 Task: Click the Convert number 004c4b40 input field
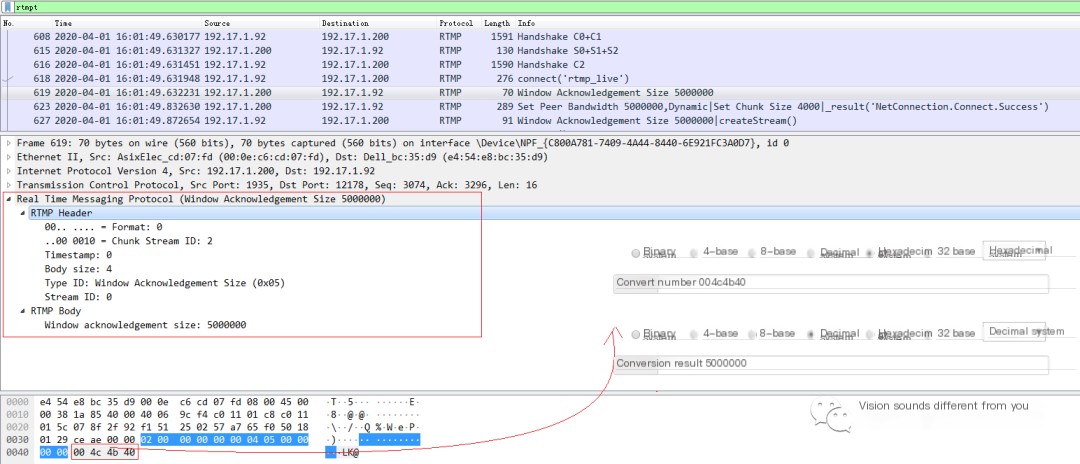[x=831, y=283]
